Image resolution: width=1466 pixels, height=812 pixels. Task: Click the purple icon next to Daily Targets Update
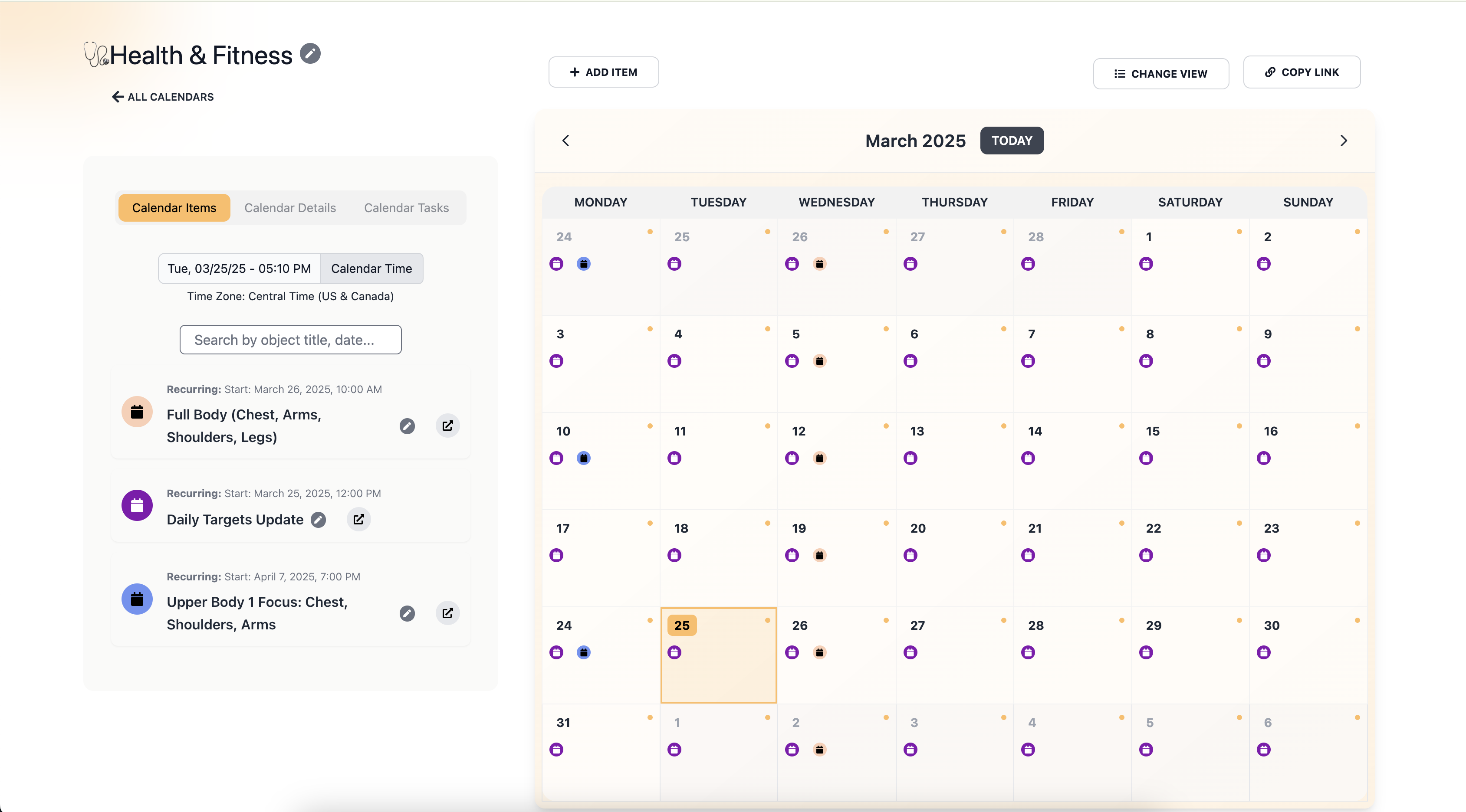137,505
